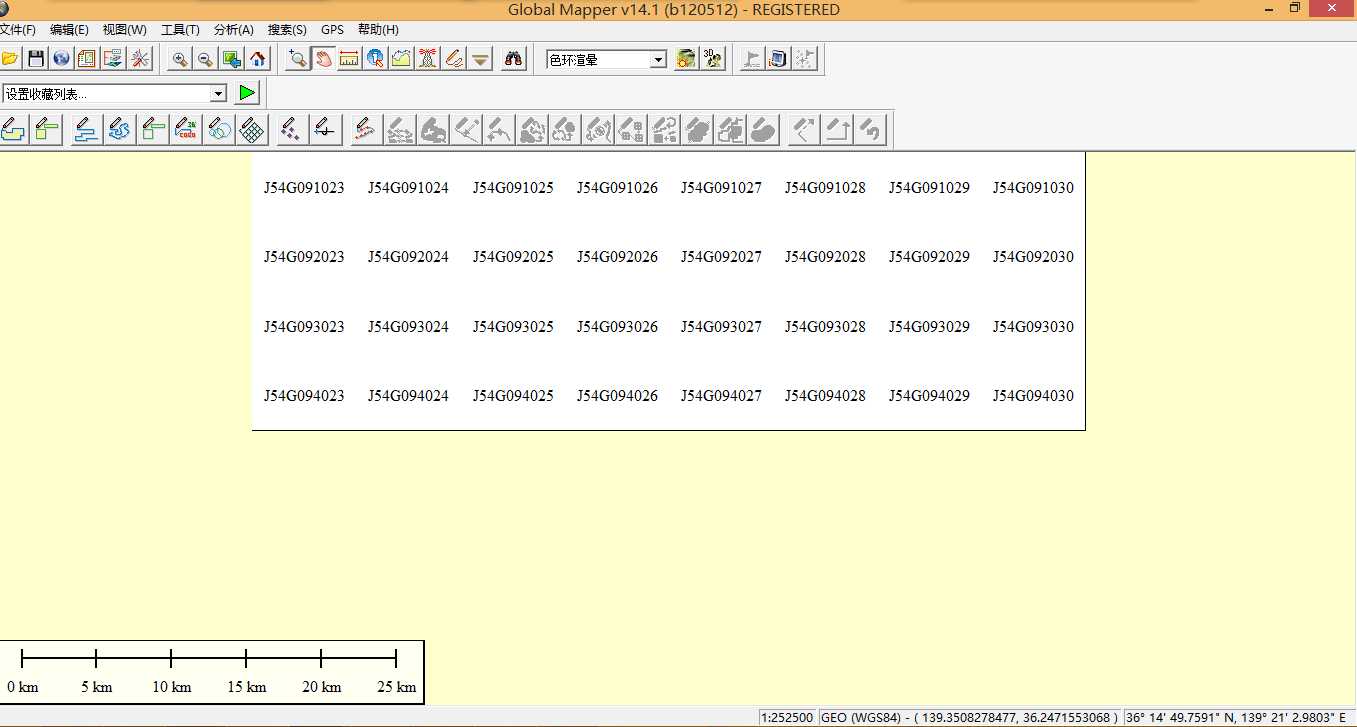Image resolution: width=1357 pixels, height=727 pixels.
Task: Click the Zoom In magnifier icon
Action: (180, 59)
